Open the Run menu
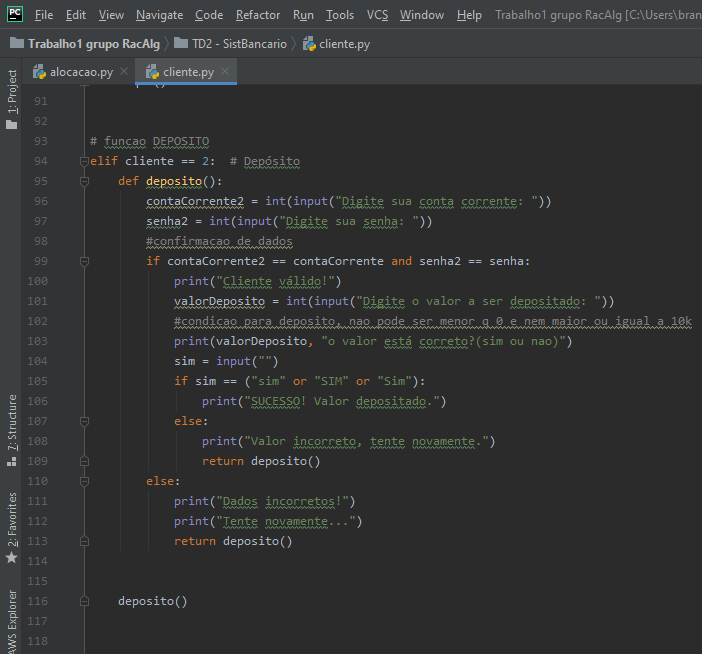Viewport: 702px width, 654px height. click(303, 15)
